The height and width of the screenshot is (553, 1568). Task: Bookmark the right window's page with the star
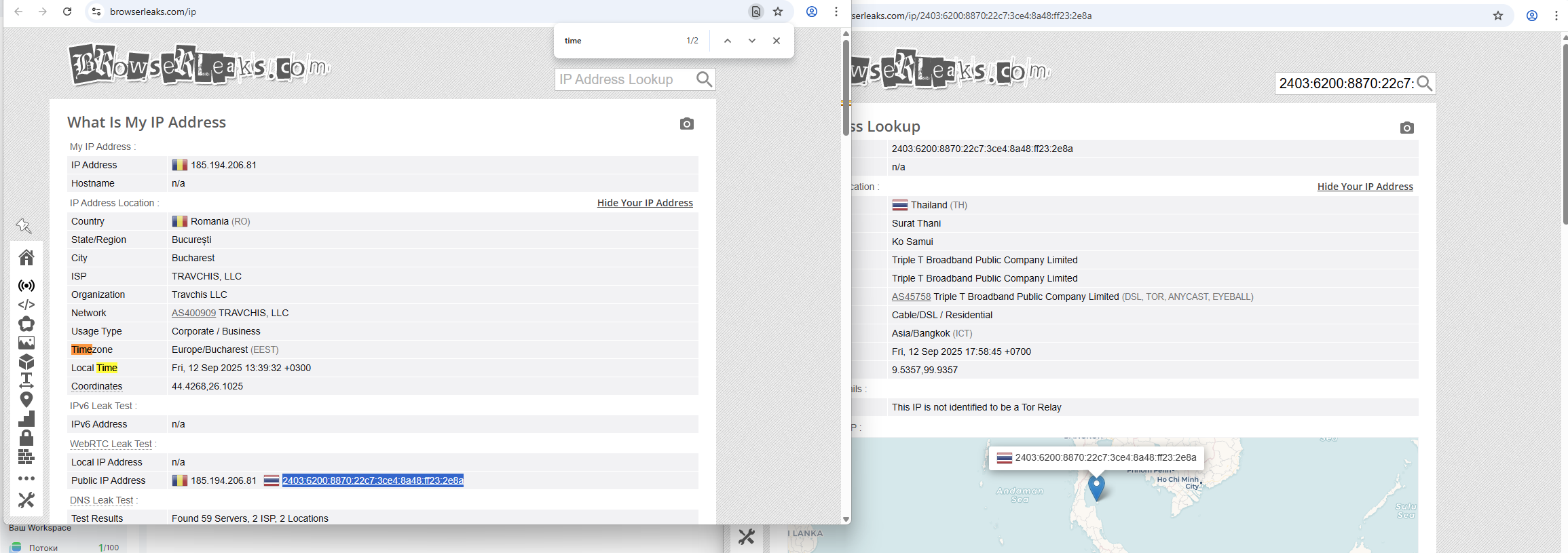pyautogui.click(x=1498, y=16)
